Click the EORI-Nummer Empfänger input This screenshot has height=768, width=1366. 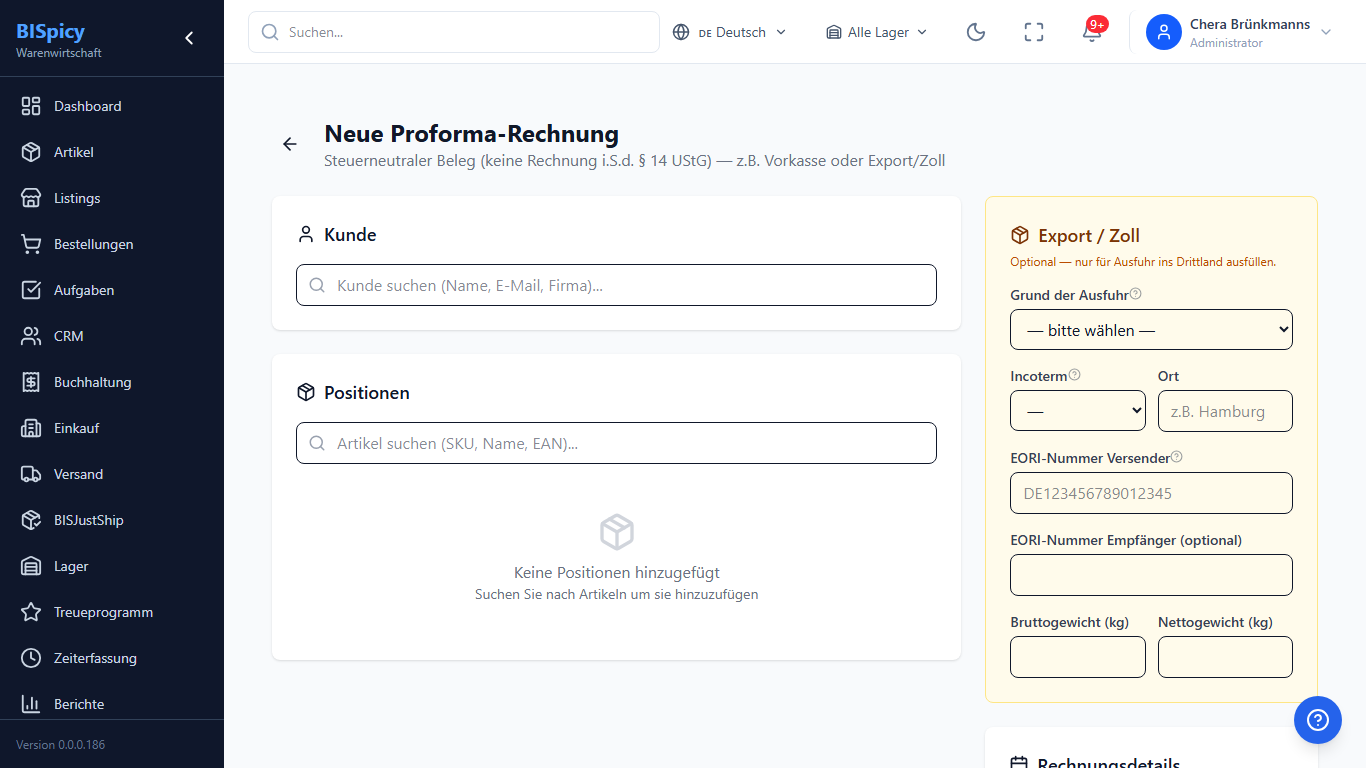tap(1151, 575)
